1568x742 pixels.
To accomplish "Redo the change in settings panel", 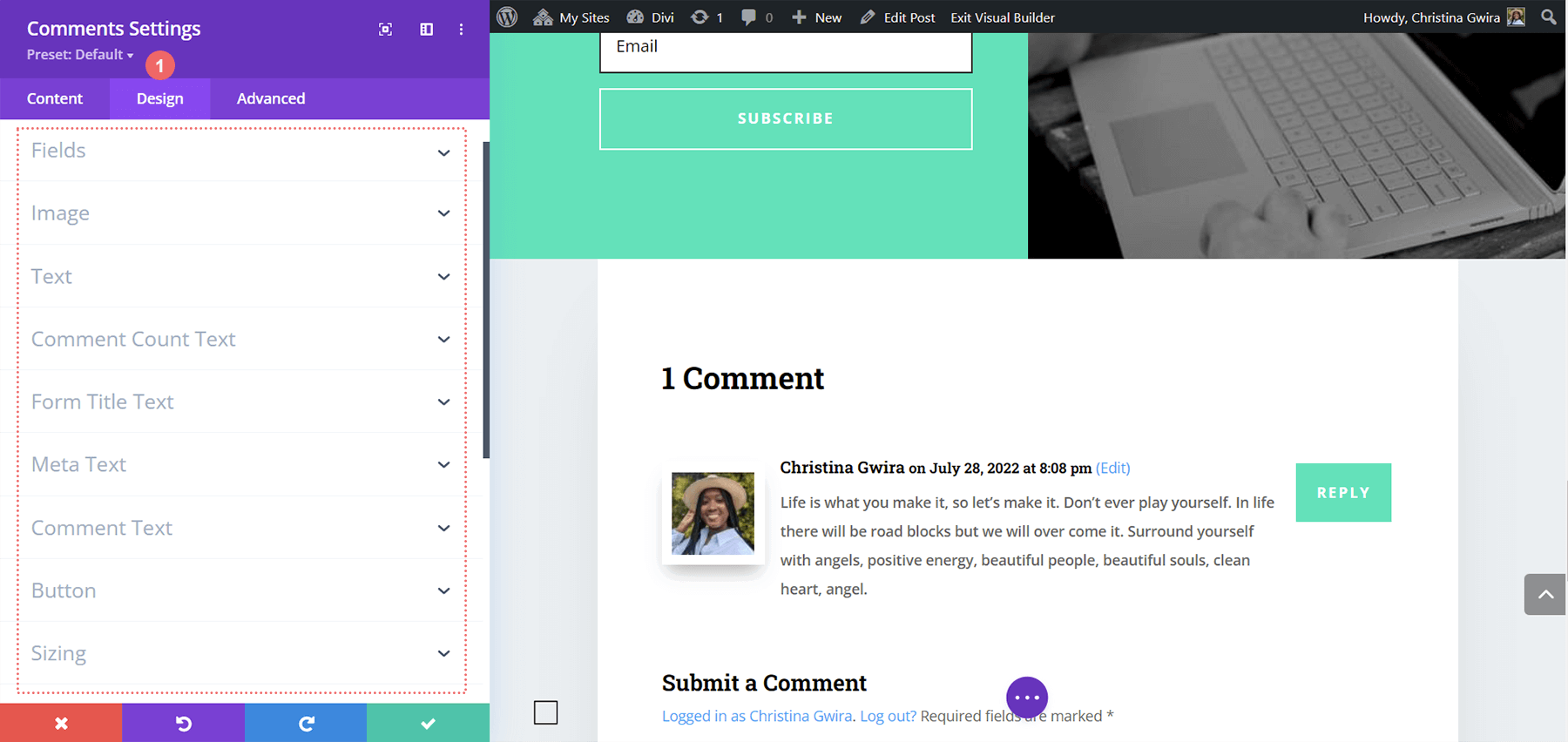I will click(306, 723).
